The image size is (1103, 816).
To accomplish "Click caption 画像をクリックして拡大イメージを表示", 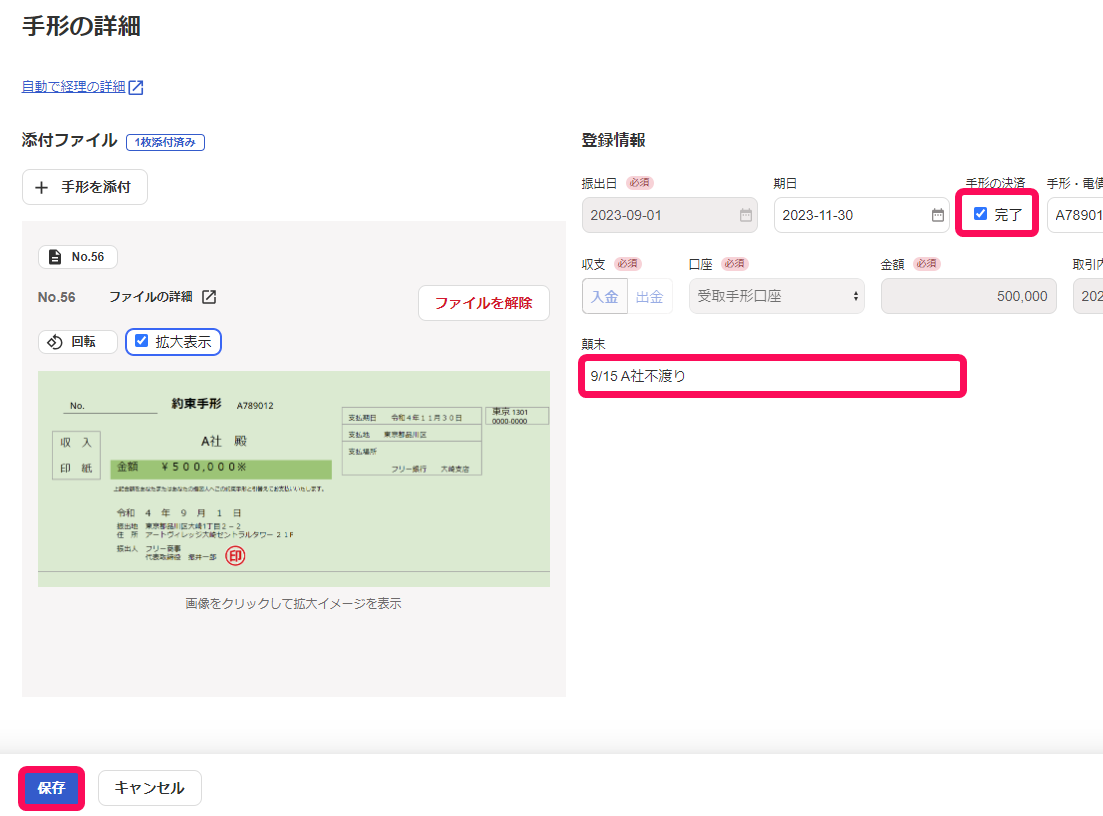I will coord(293,604).
